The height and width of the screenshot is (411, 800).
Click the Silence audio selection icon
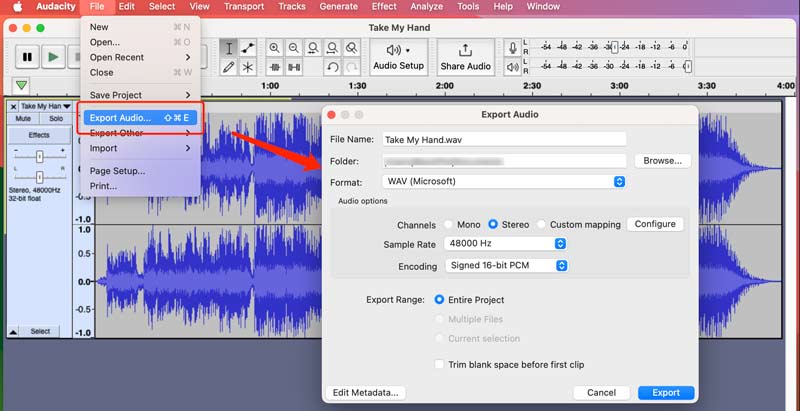(293, 67)
